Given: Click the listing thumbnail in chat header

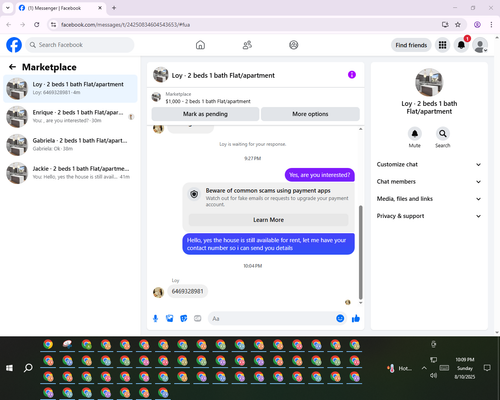Looking at the screenshot, I should 161,75.
